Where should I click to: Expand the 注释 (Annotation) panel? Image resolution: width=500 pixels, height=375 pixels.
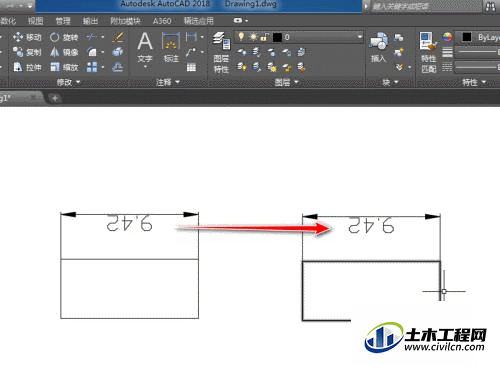coord(168,82)
